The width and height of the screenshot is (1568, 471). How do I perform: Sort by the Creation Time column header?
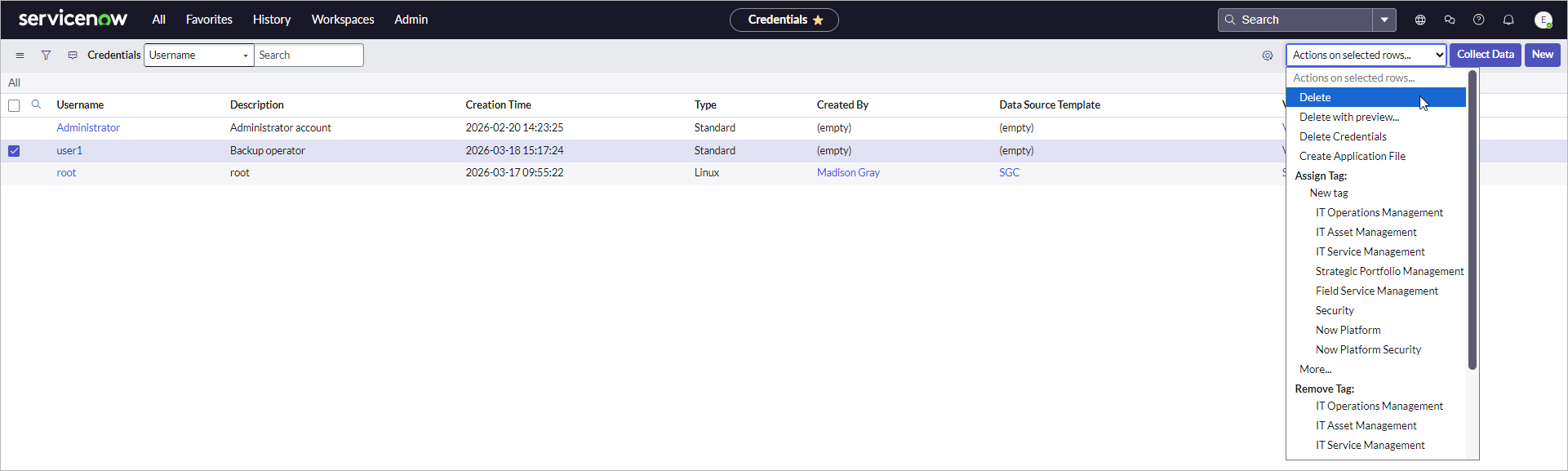[498, 104]
